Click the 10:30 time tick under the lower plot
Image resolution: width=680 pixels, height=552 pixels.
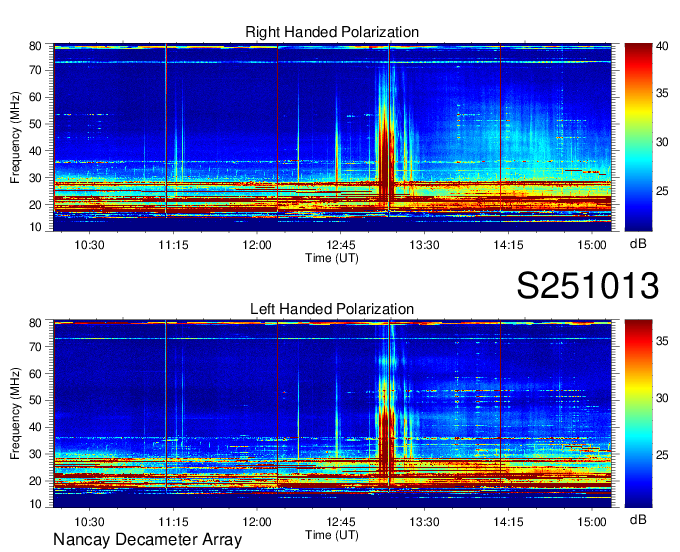point(89,521)
